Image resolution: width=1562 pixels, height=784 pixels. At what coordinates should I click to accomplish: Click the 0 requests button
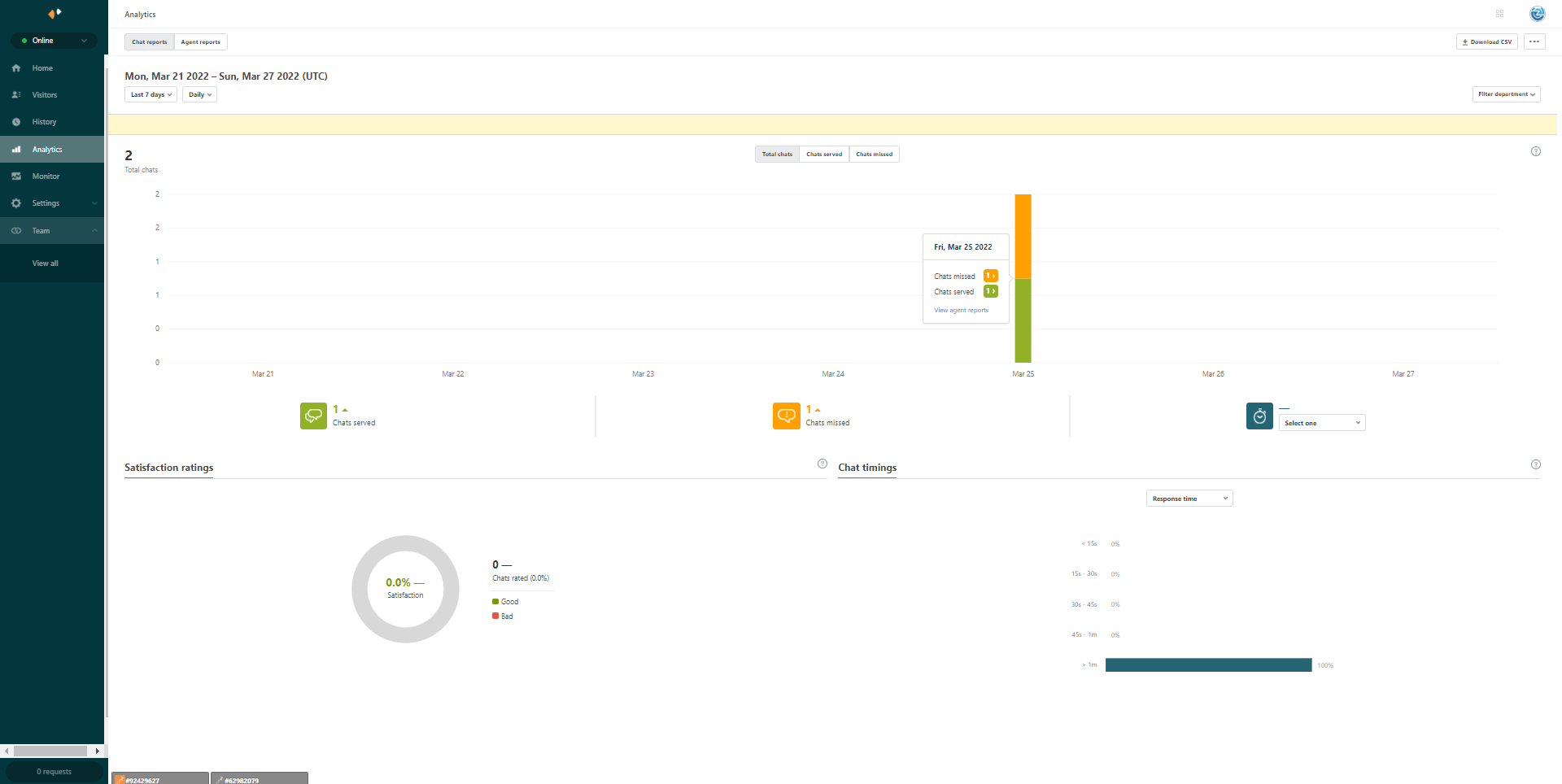coord(54,772)
